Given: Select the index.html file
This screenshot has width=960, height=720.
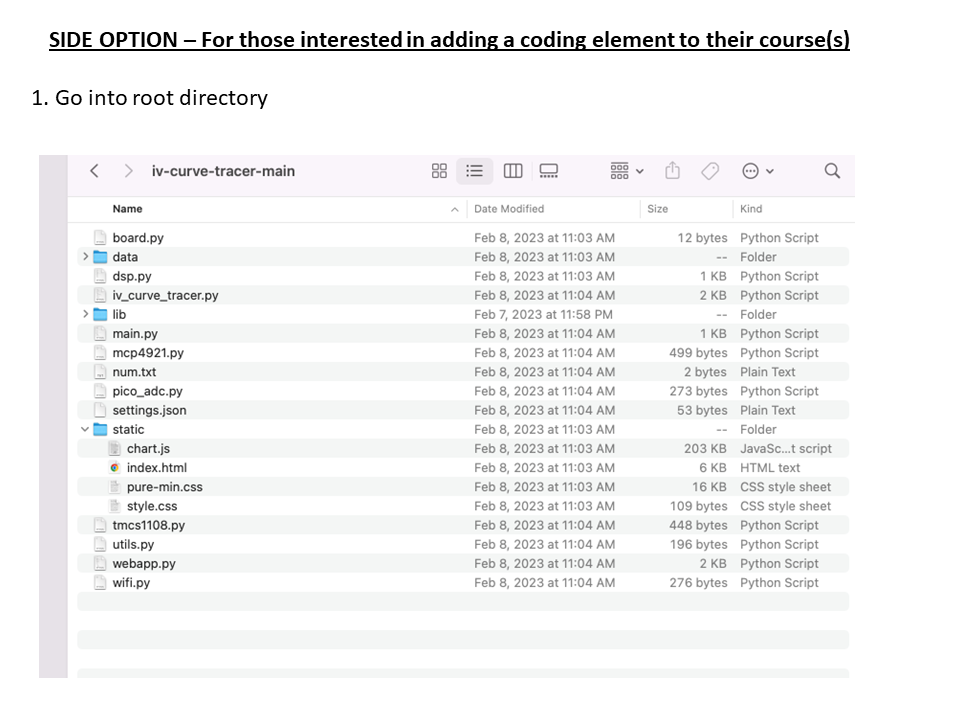Looking at the screenshot, I should [463, 468].
